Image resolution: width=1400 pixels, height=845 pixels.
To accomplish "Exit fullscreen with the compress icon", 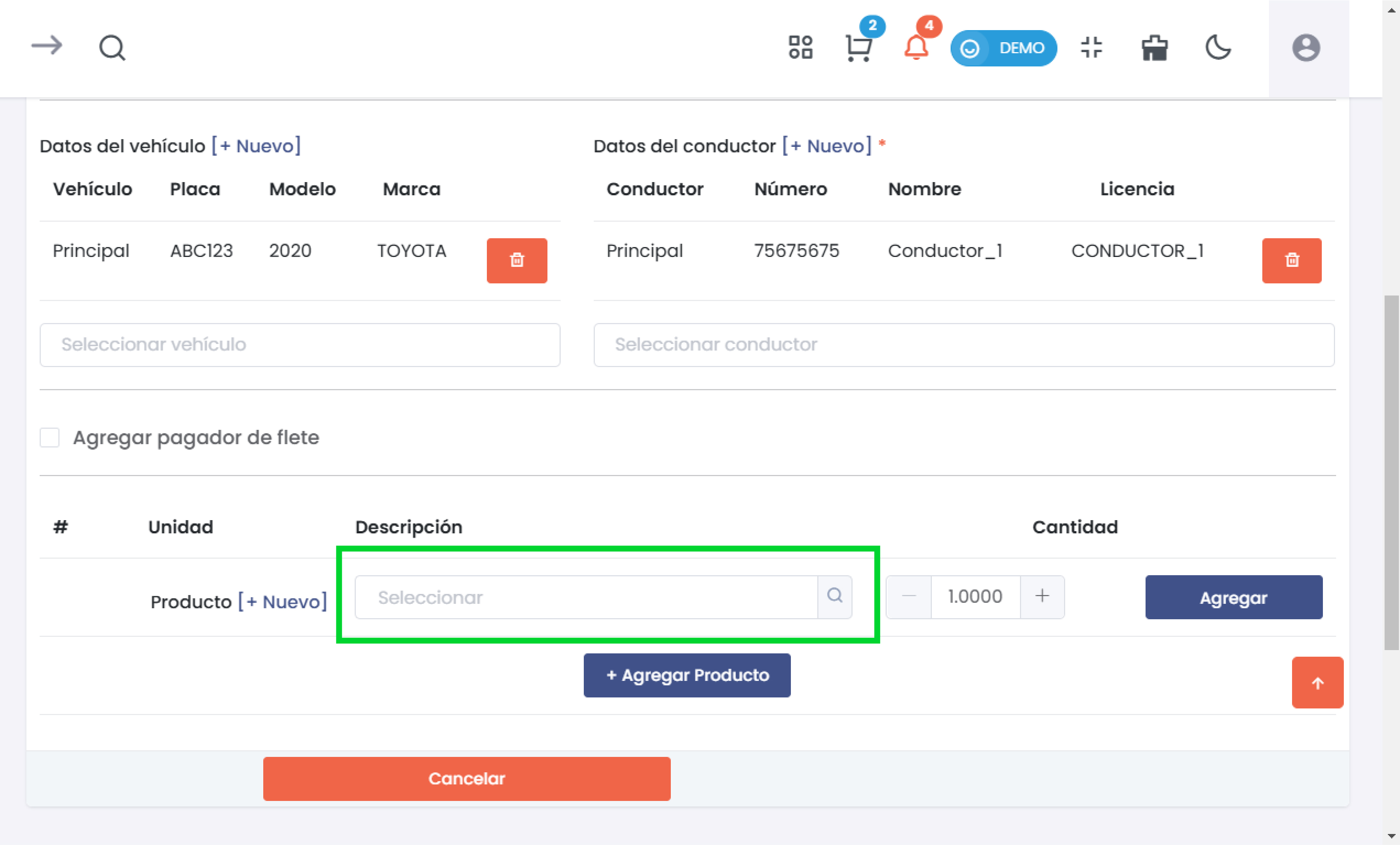I will click(1091, 47).
